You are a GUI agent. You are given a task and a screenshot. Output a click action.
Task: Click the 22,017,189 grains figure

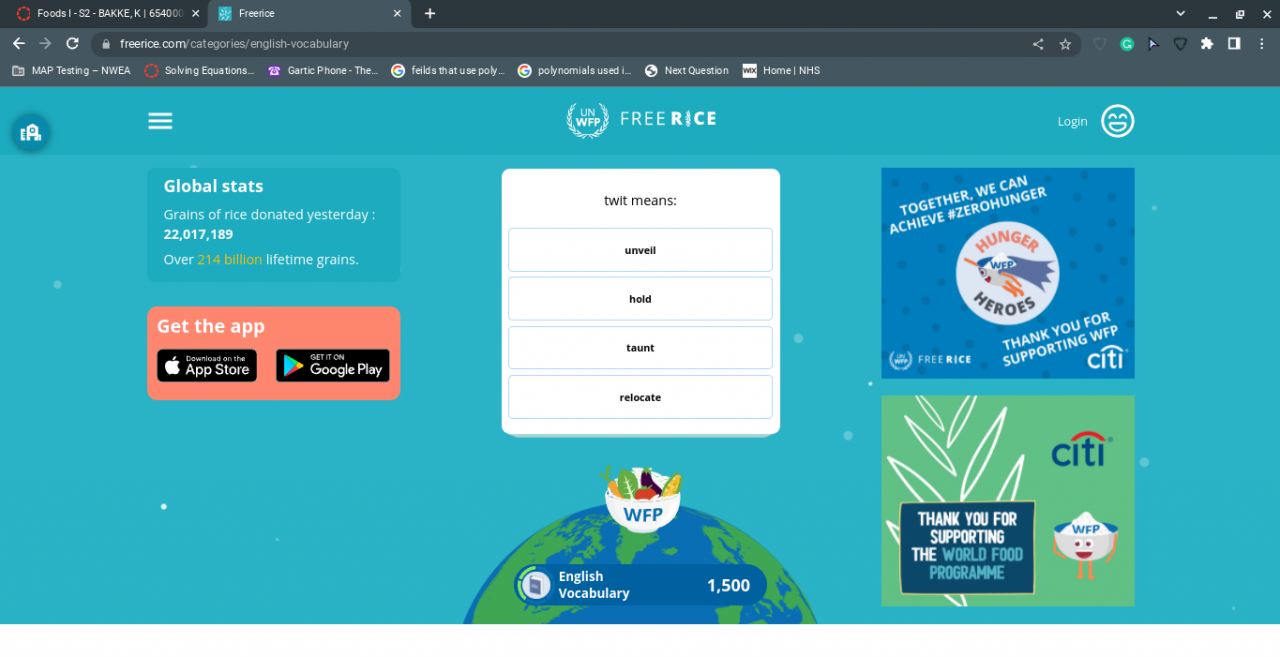pyautogui.click(x=198, y=235)
